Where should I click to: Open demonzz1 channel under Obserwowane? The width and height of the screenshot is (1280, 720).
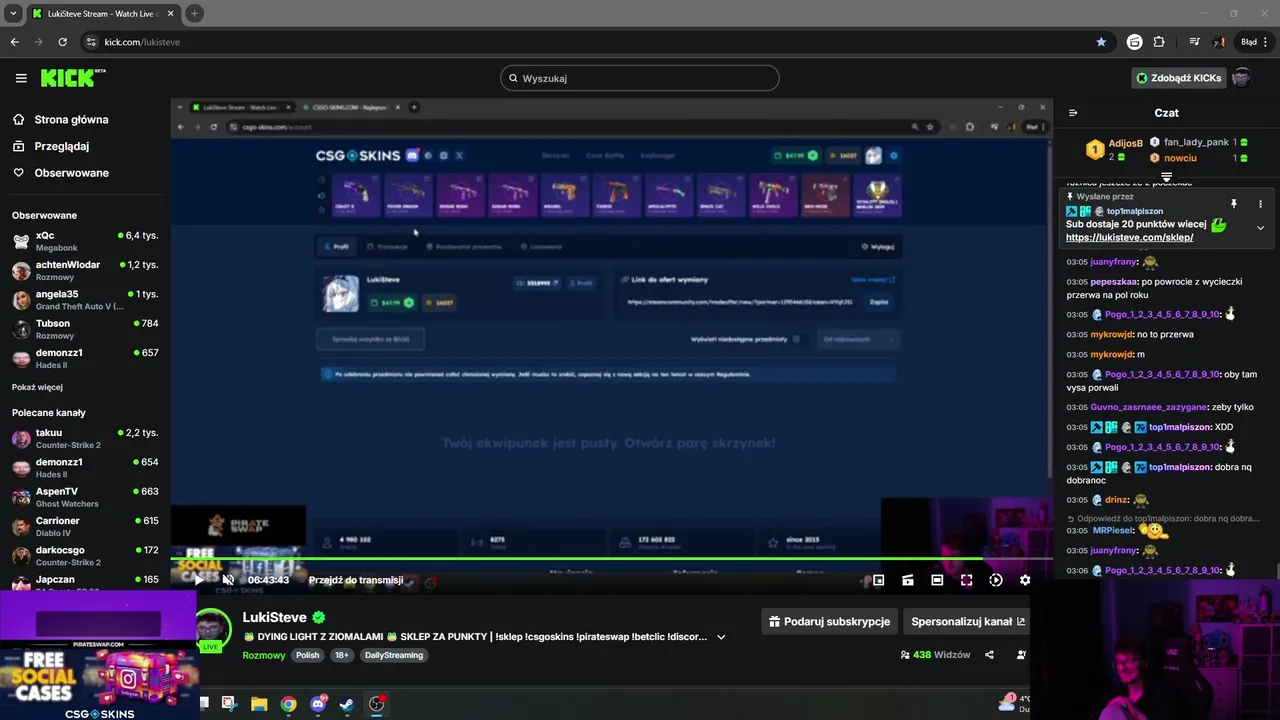pos(85,358)
